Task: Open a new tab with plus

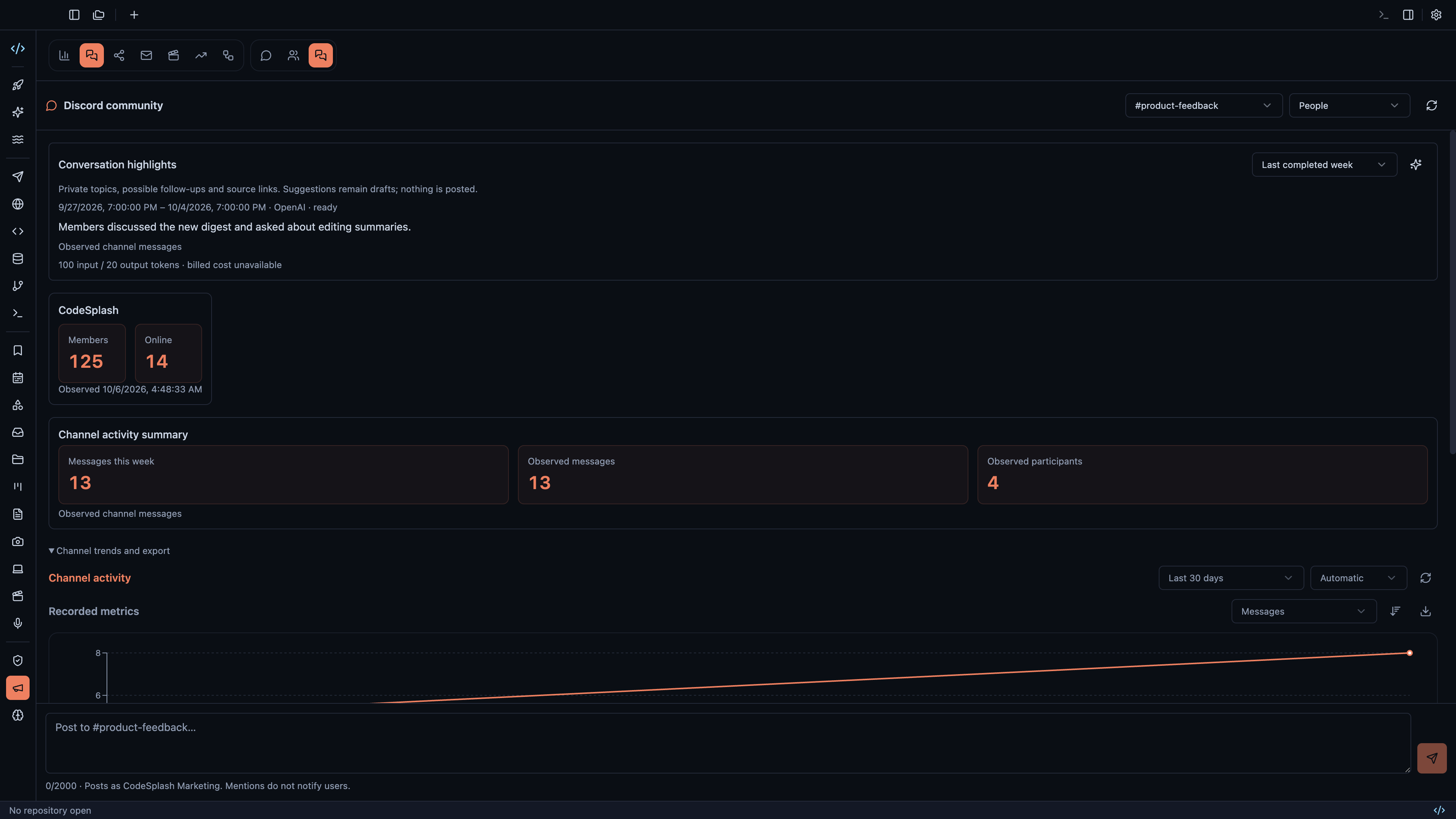Action: click(x=134, y=15)
